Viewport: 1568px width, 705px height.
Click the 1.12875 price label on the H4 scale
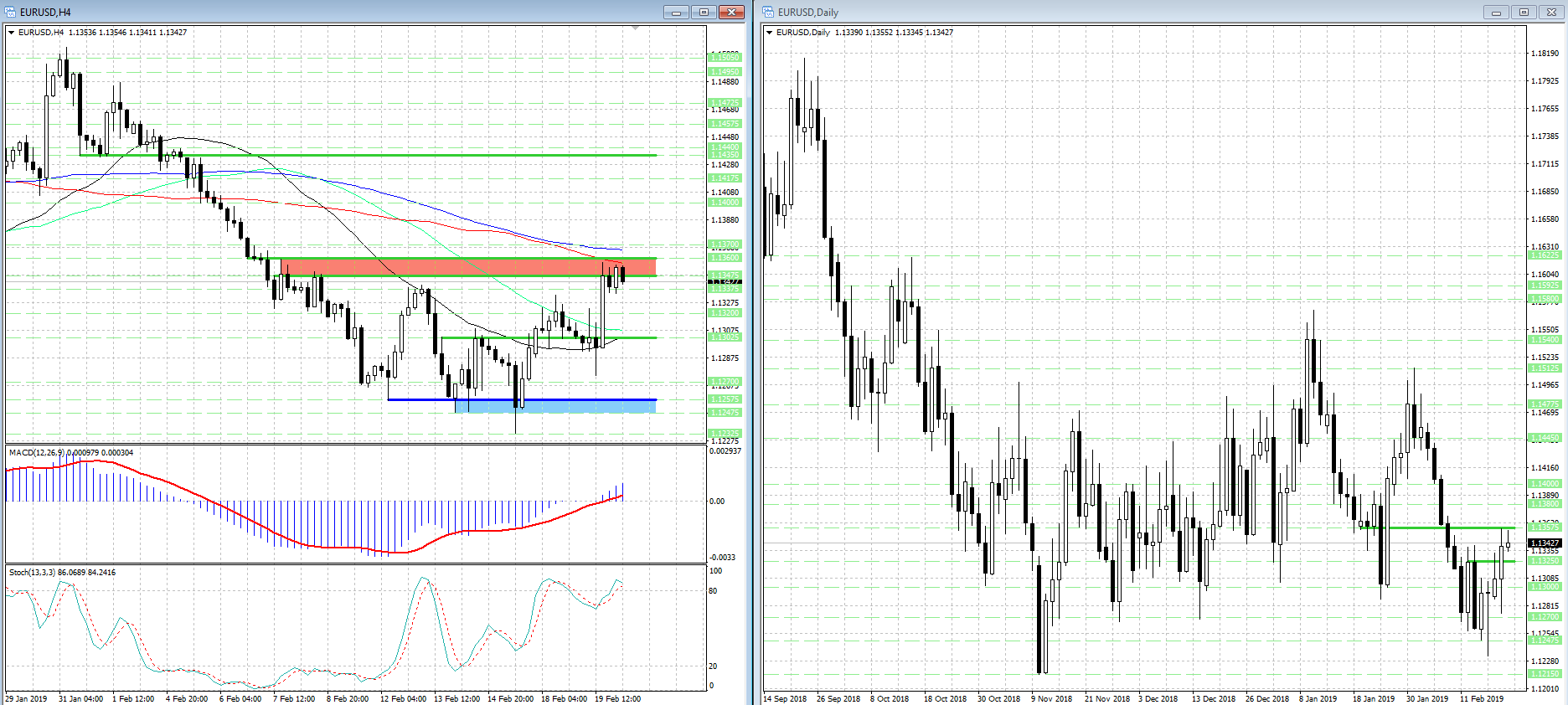(725, 358)
